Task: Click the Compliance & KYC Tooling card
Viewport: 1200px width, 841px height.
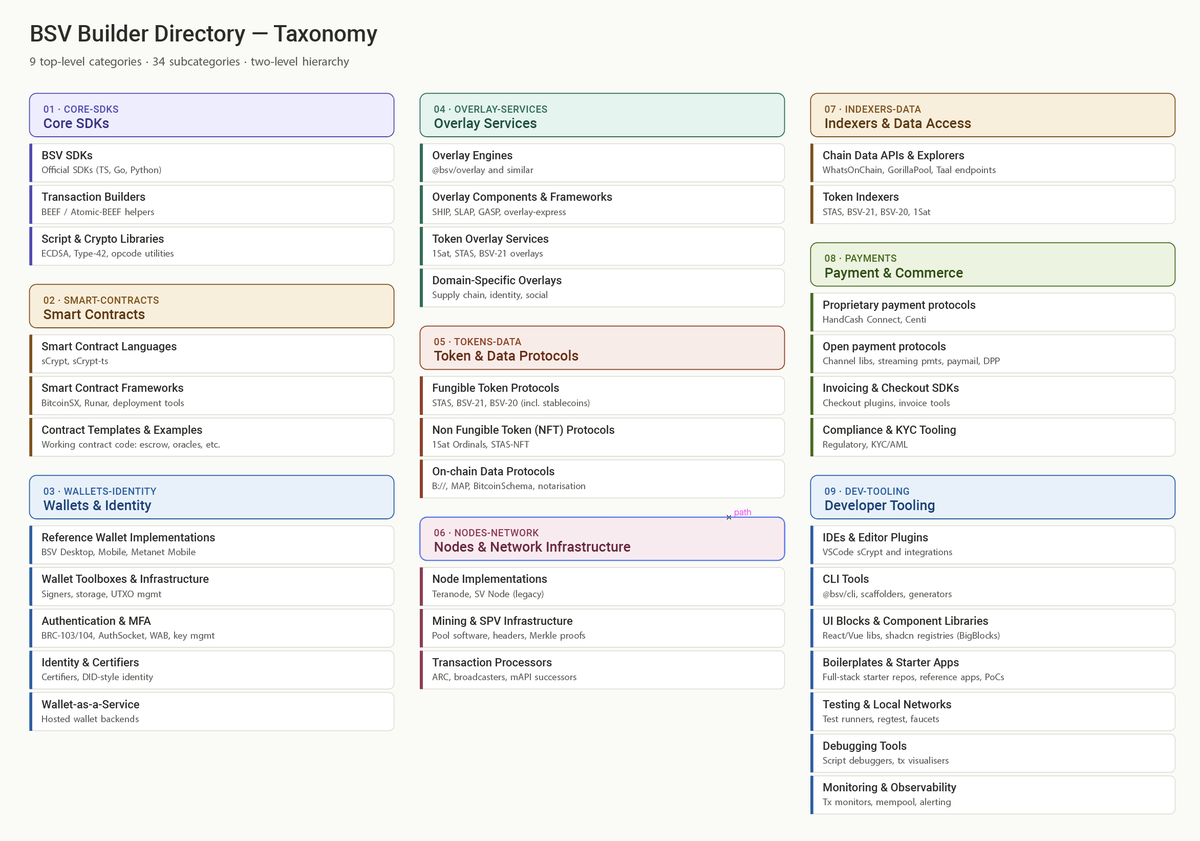Action: [993, 437]
